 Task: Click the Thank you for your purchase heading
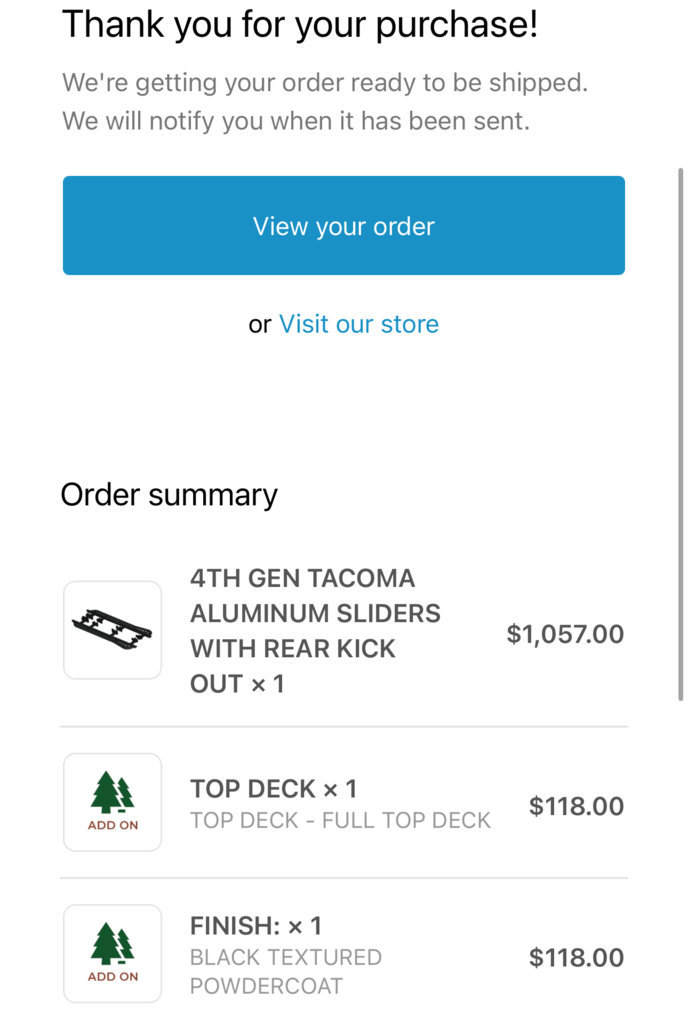(x=300, y=25)
